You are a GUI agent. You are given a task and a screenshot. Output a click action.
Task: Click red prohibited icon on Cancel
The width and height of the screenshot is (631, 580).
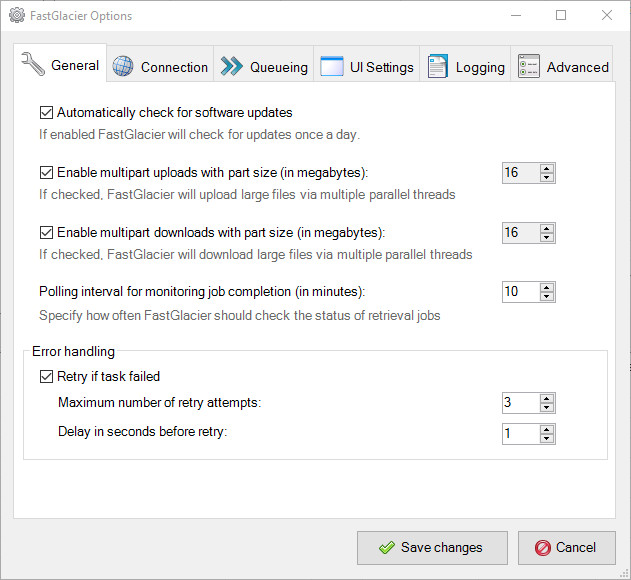pyautogui.click(x=542, y=548)
